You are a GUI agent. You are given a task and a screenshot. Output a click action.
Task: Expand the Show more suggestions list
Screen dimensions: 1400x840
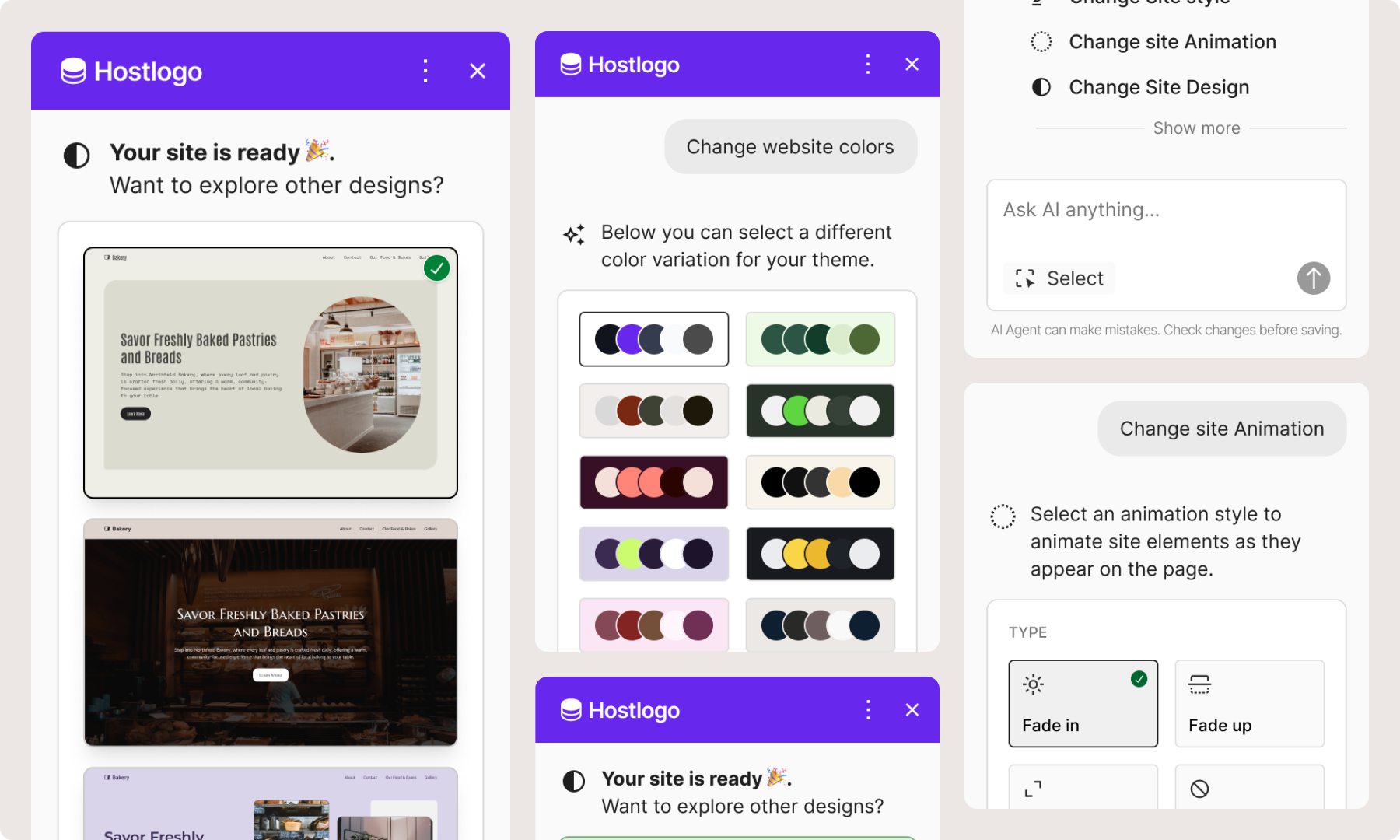[x=1196, y=128]
